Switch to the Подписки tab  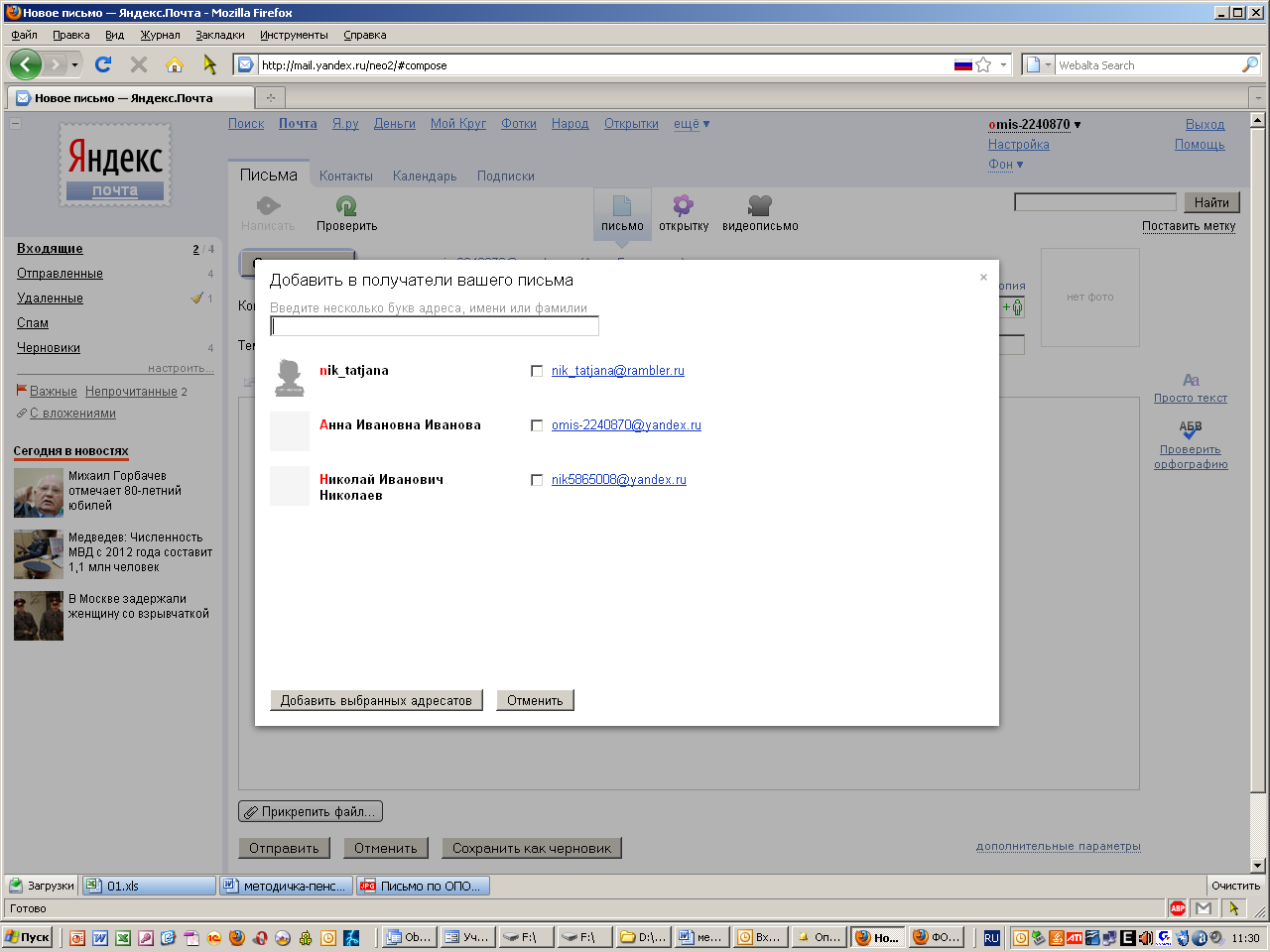505,177
